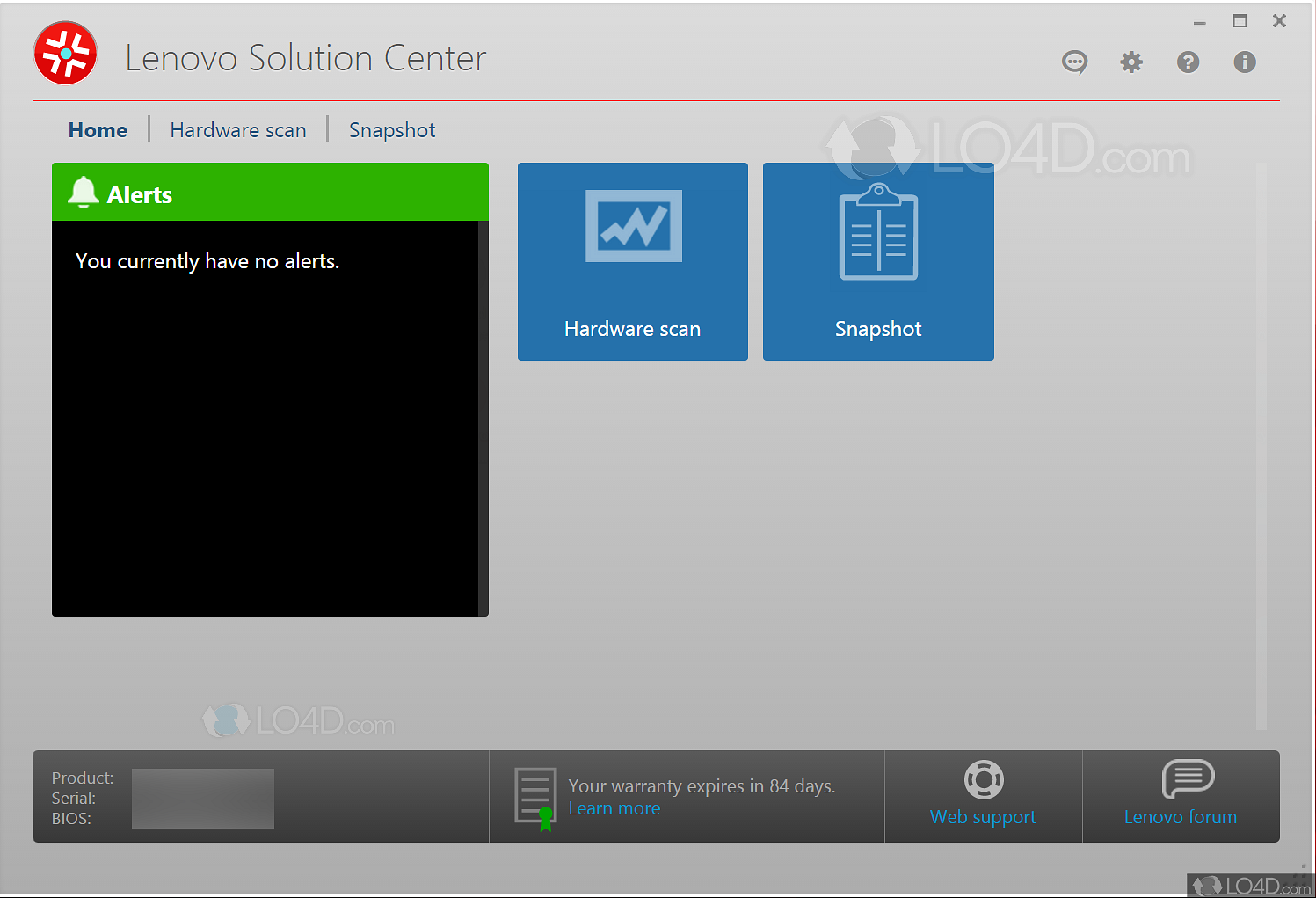Viewport: 1316px width, 898px height.
Task: Click the clipboard icon on Snapshot tile
Action: tap(878, 233)
